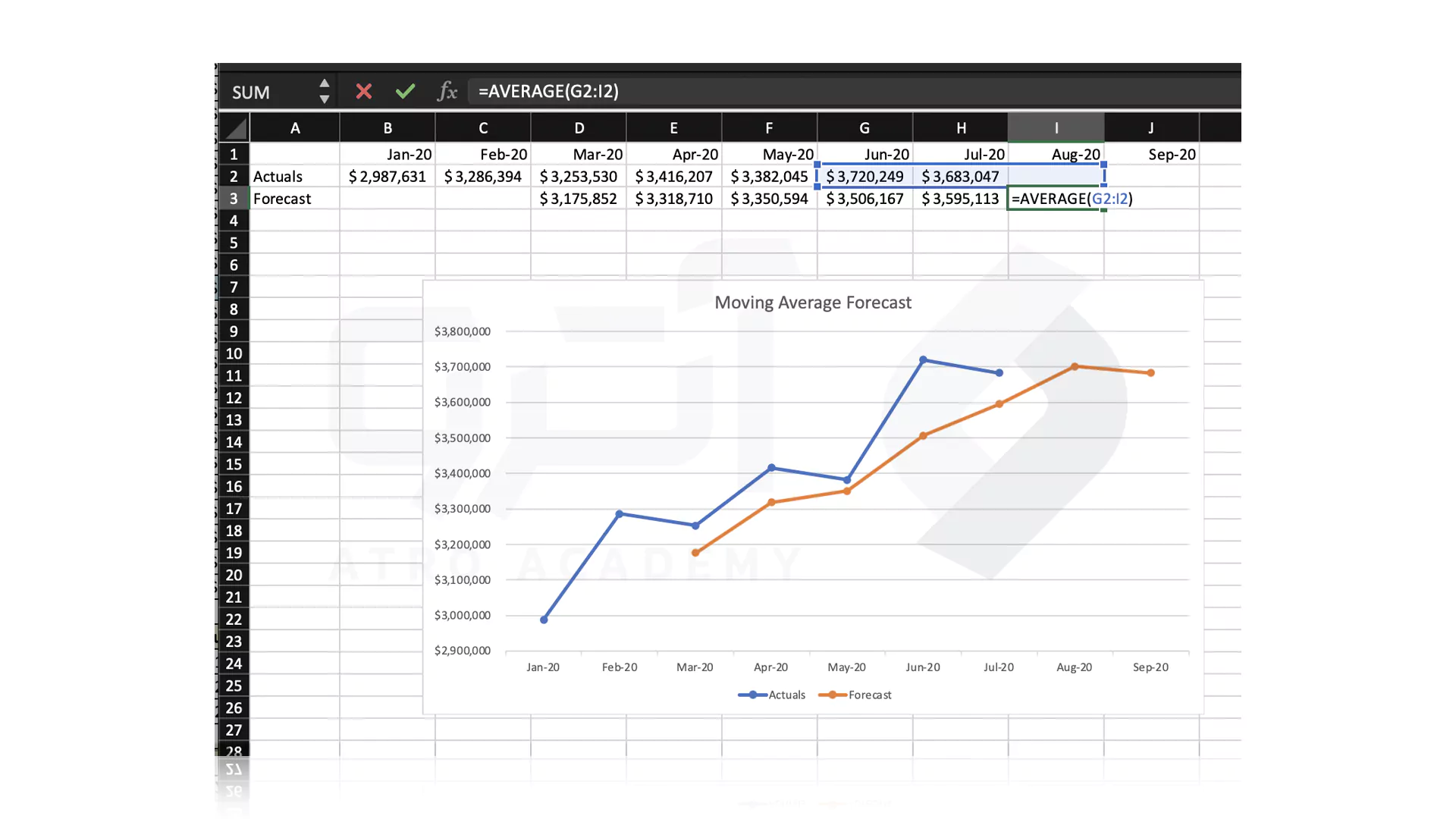
Task: Select the Forecast legend entry
Action: point(855,695)
